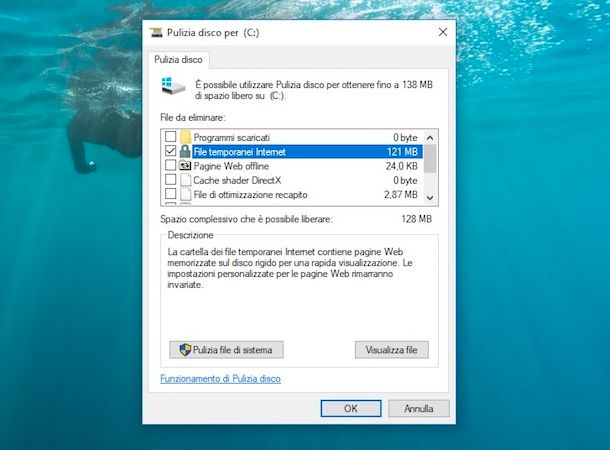Click the file icon for Cache shader DirectX
This screenshot has width=610, height=450.
click(x=186, y=180)
